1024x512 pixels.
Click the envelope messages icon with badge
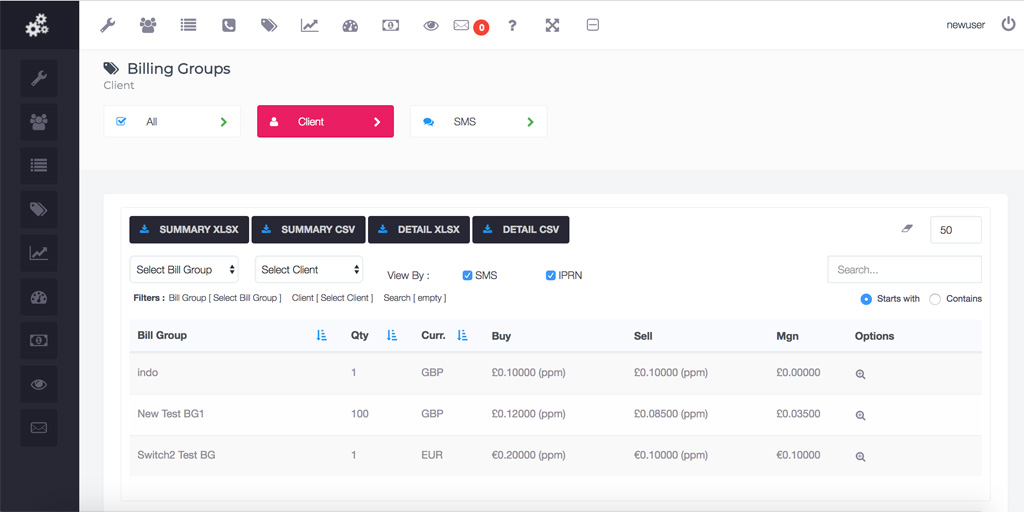[462, 25]
